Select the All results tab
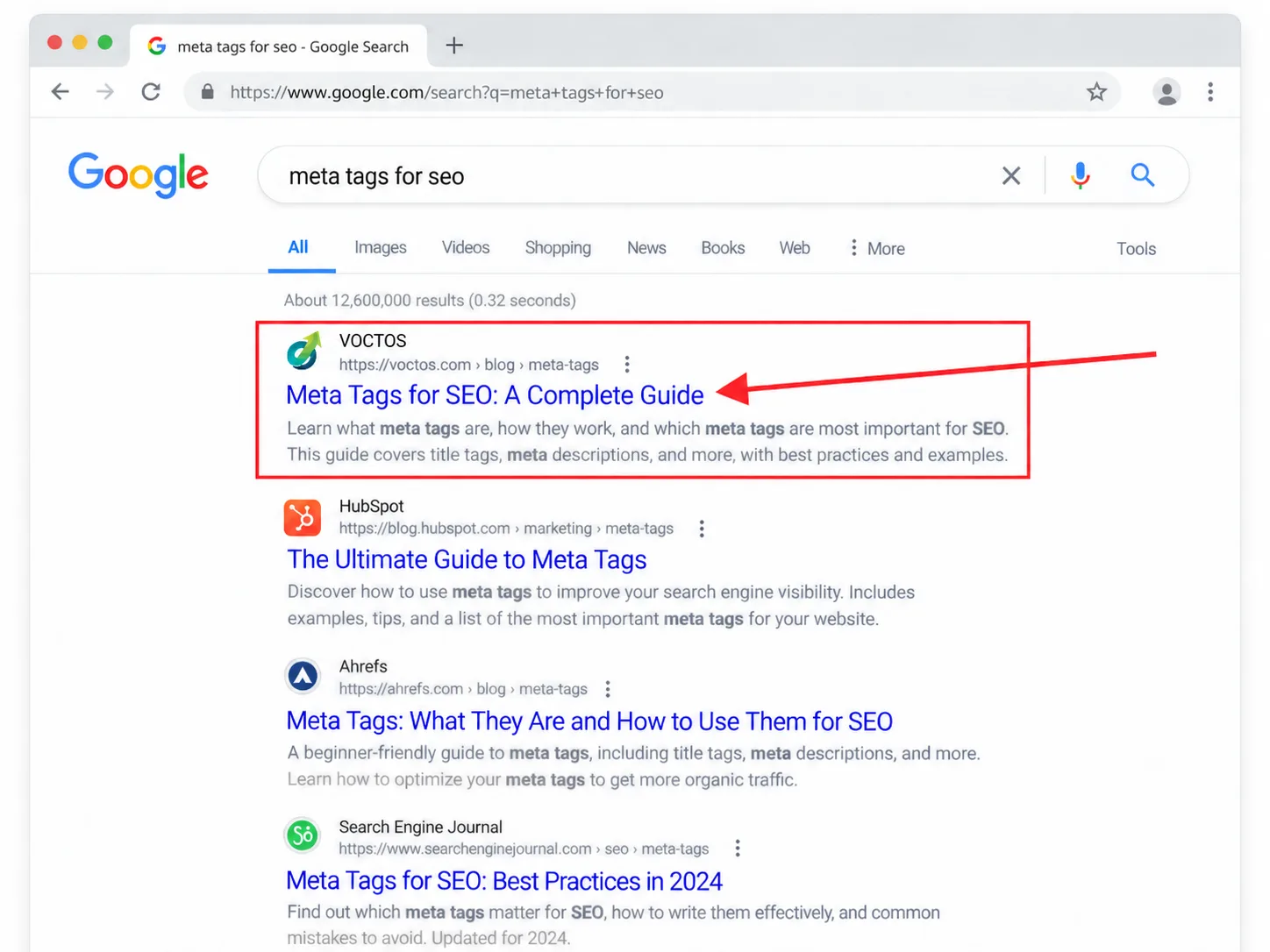The height and width of the screenshot is (952, 1270). tap(298, 247)
